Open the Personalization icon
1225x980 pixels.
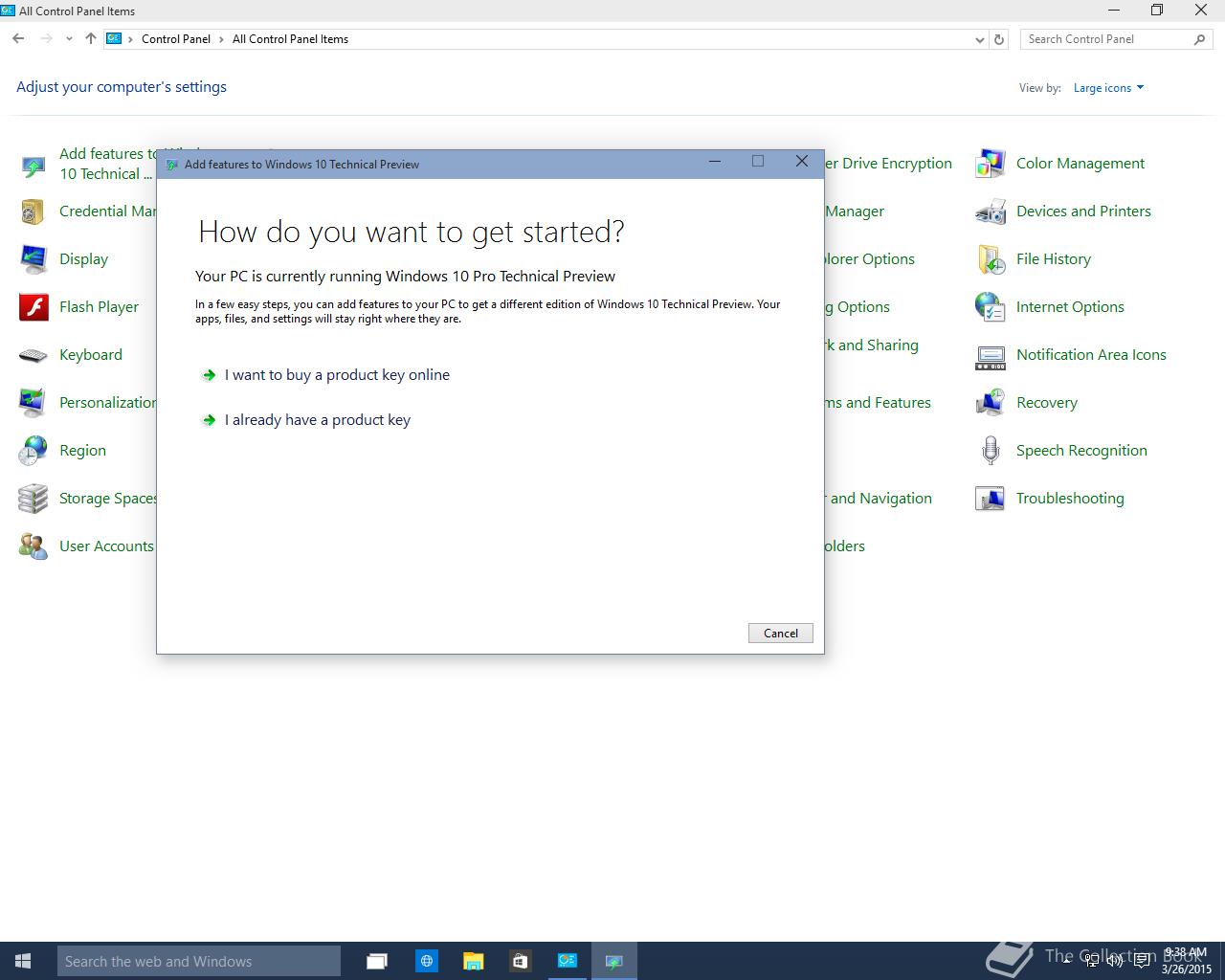[33, 403]
